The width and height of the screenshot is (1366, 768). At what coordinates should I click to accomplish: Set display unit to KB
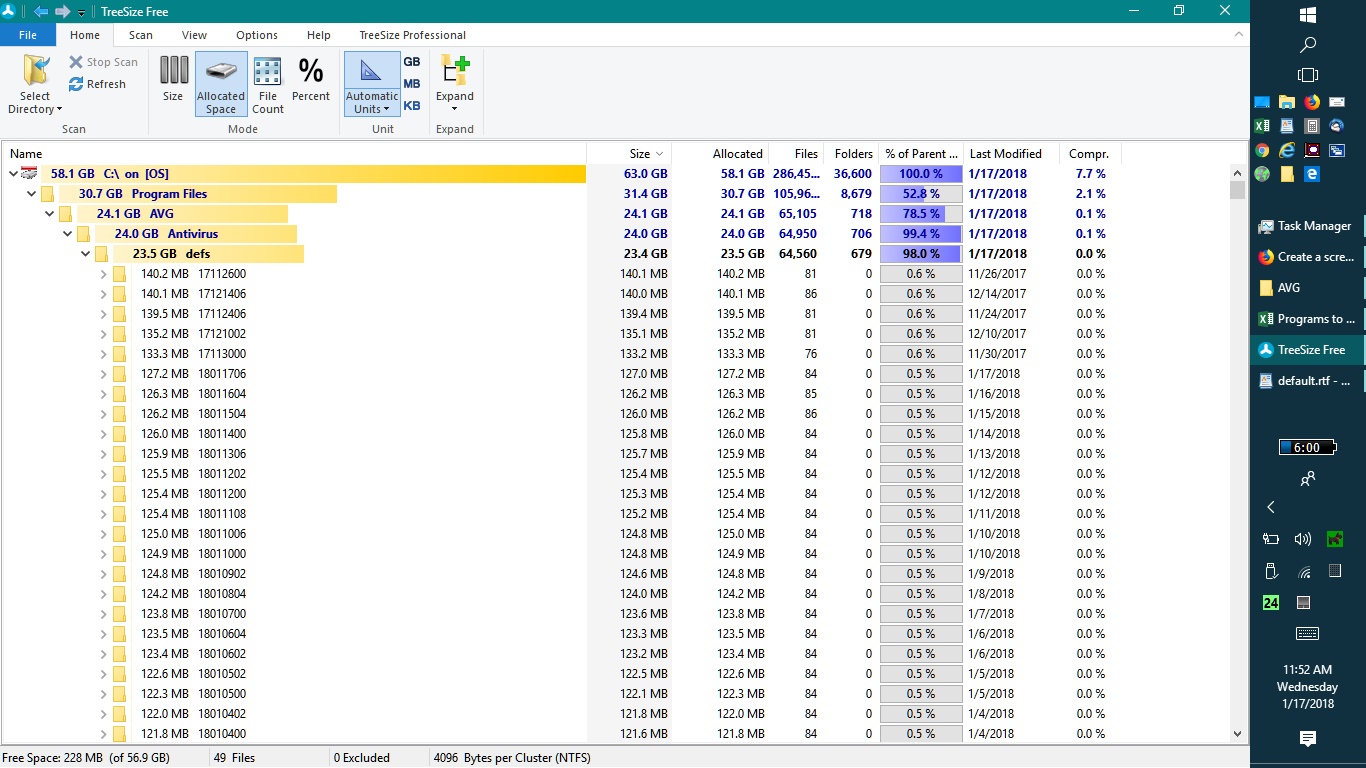[412, 106]
